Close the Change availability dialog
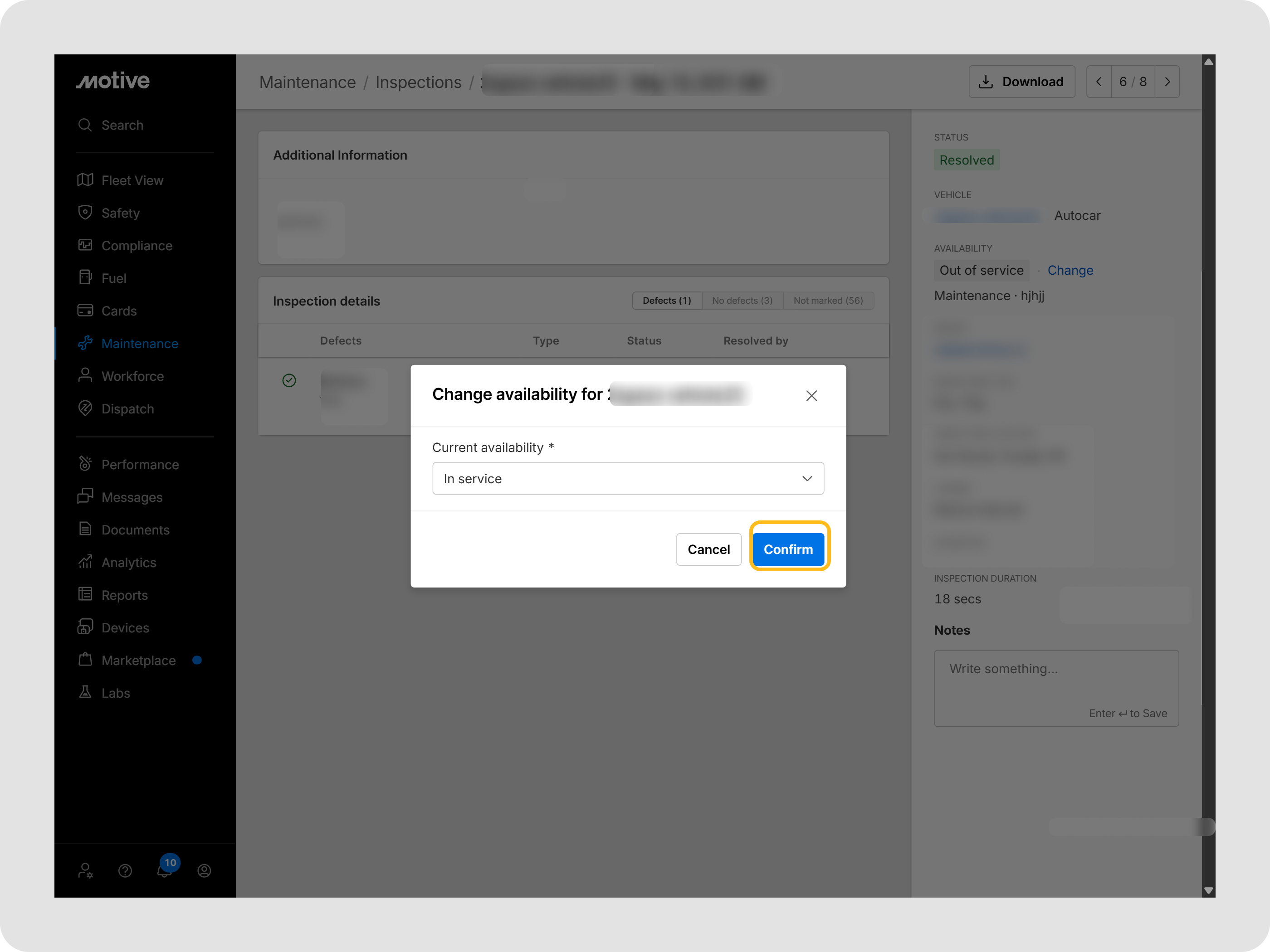 point(811,396)
